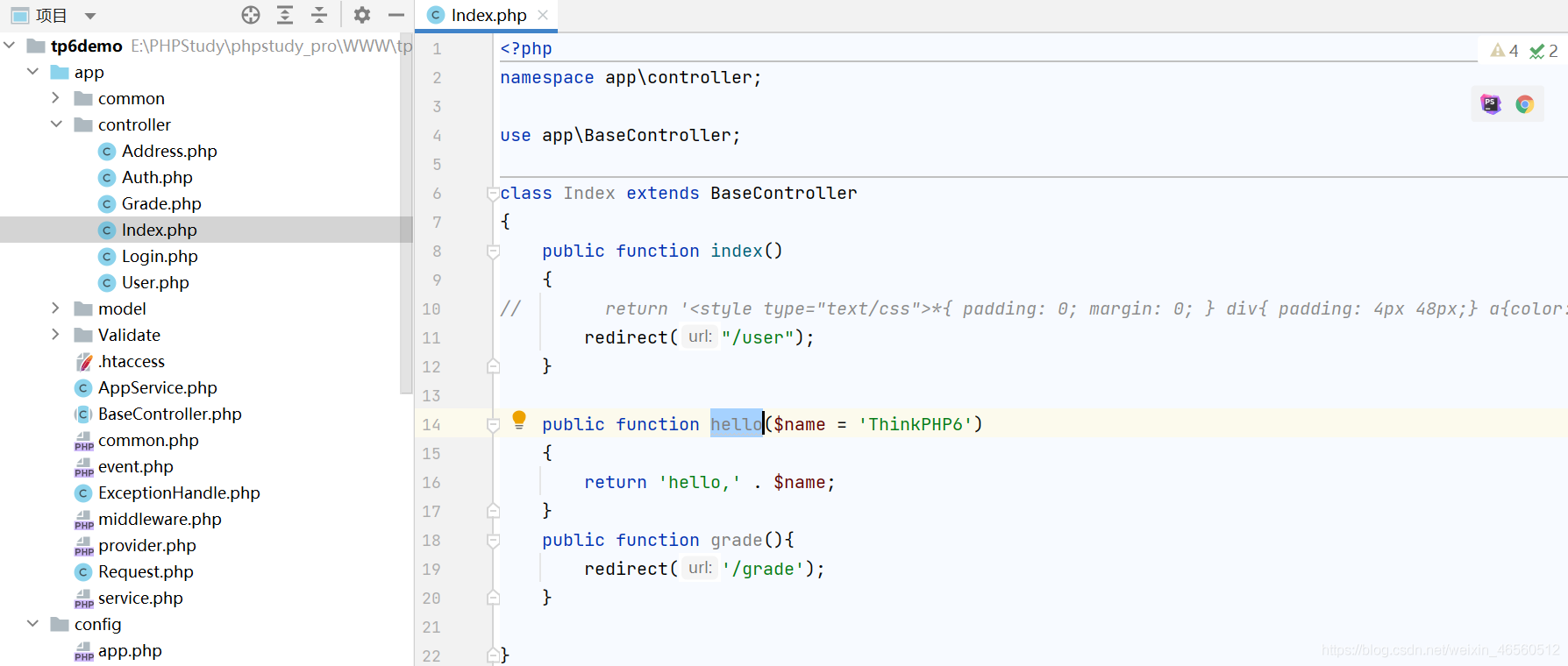The width and height of the screenshot is (1568, 666).
Task: Open project view dropdown arrow
Action: [90, 16]
